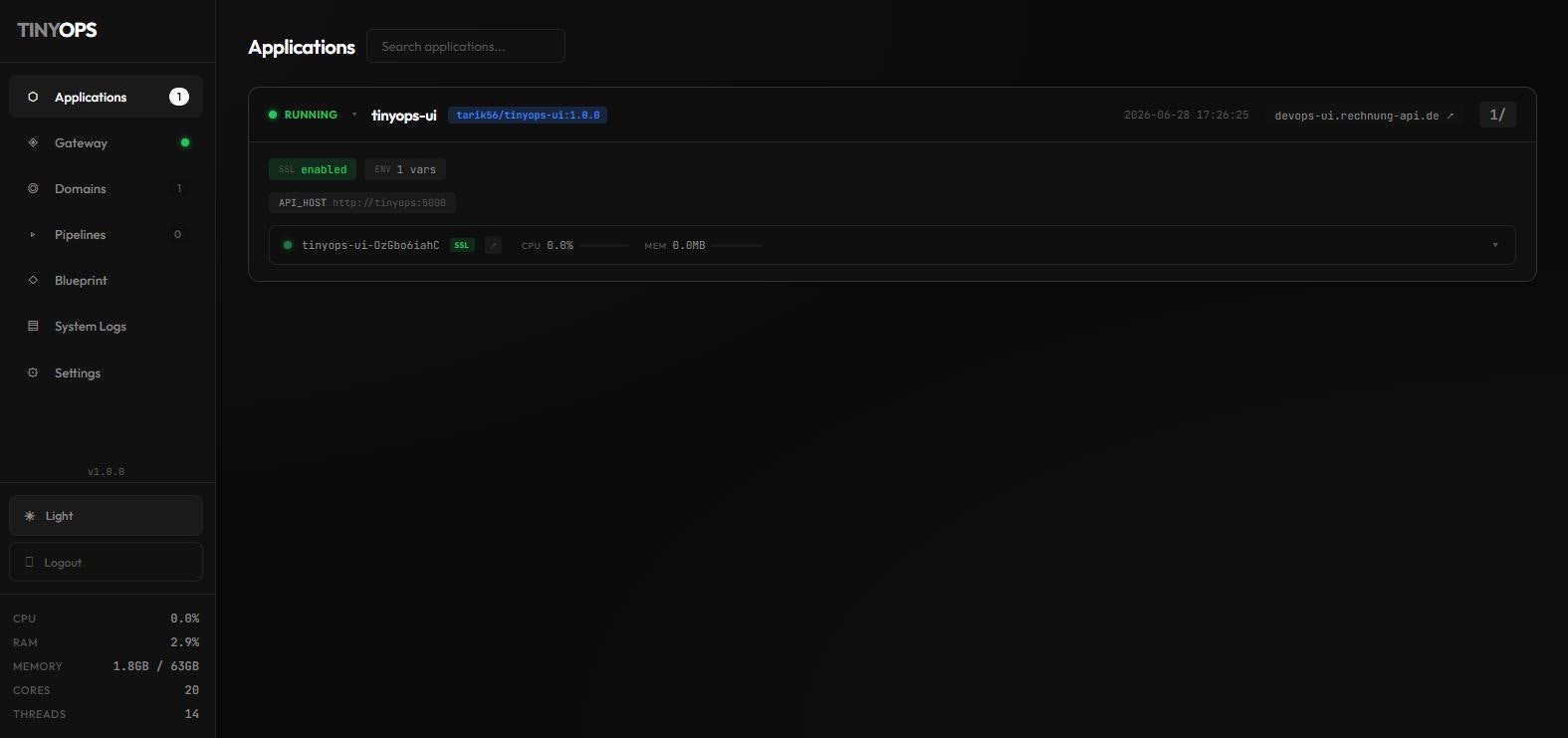Viewport: 1568px width, 738px height.
Task: Click the tarik56/tinyops-ui:1.0.0 image tag
Action: coord(528,115)
